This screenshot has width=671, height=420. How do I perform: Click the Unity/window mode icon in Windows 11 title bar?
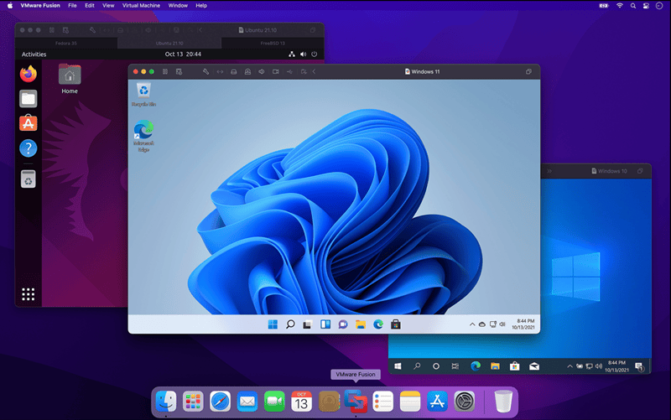[528, 71]
